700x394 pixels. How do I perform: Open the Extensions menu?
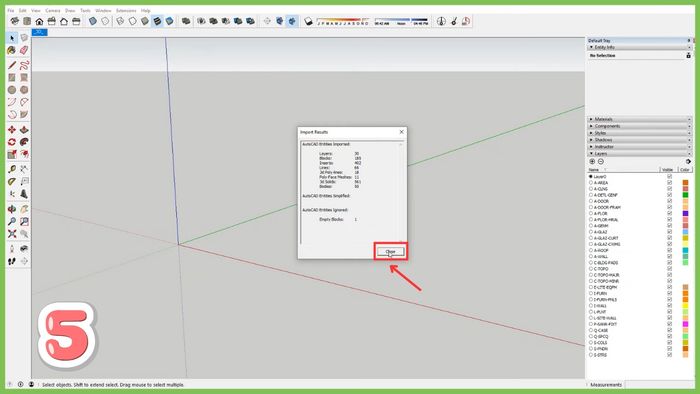click(126, 10)
